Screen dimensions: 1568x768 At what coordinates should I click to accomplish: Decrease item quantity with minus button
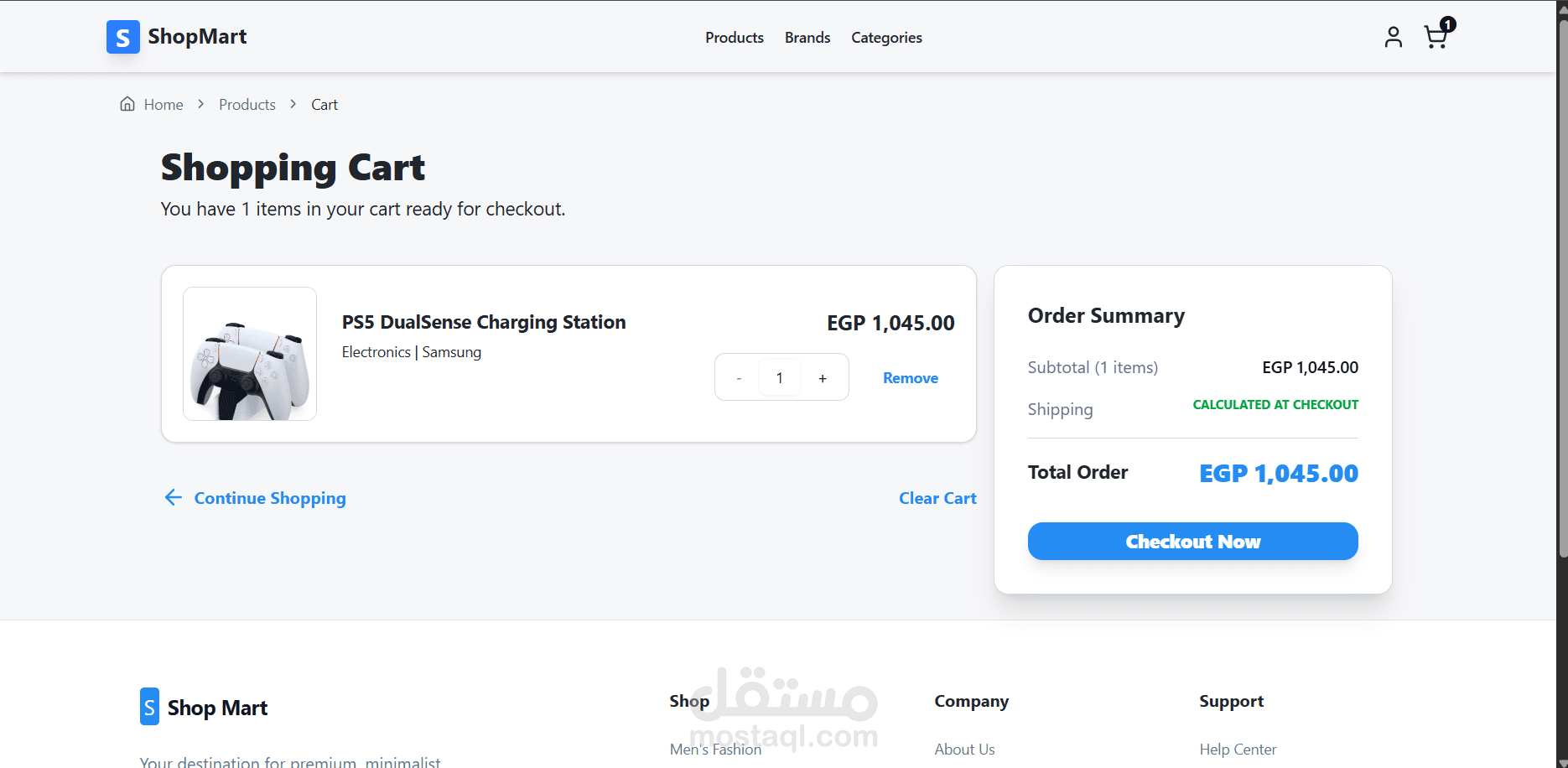[x=739, y=378]
